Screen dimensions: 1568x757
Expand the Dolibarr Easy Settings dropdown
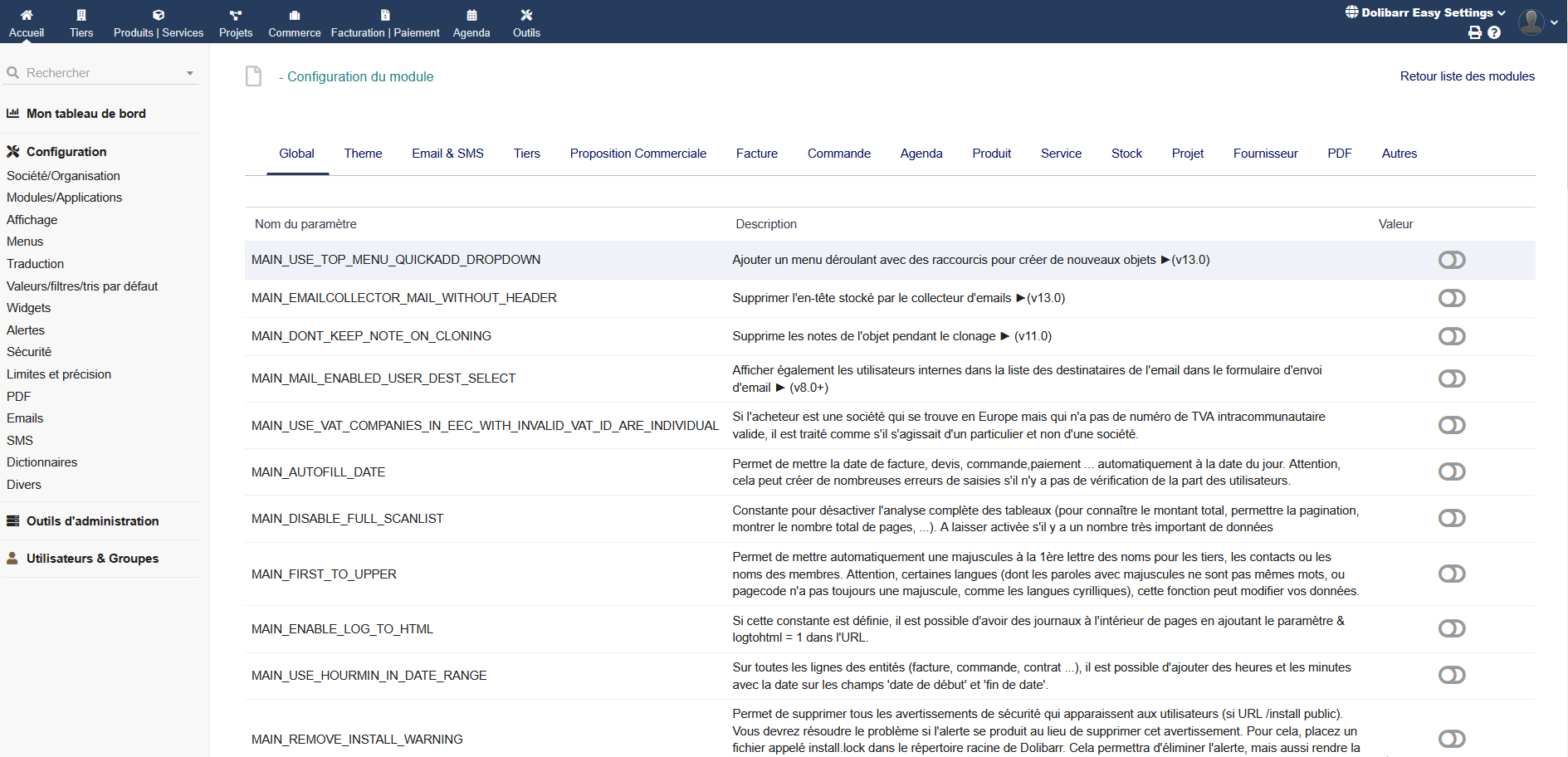click(1425, 12)
